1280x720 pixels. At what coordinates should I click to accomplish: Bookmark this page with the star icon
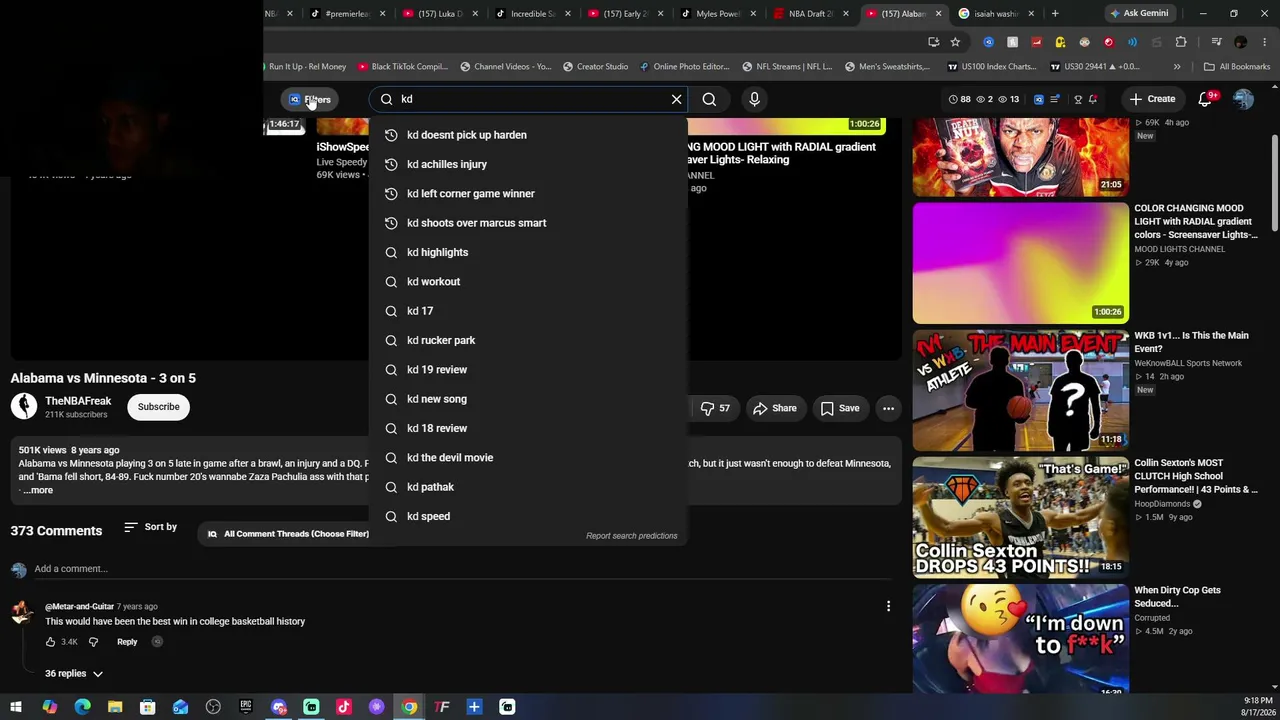955,42
